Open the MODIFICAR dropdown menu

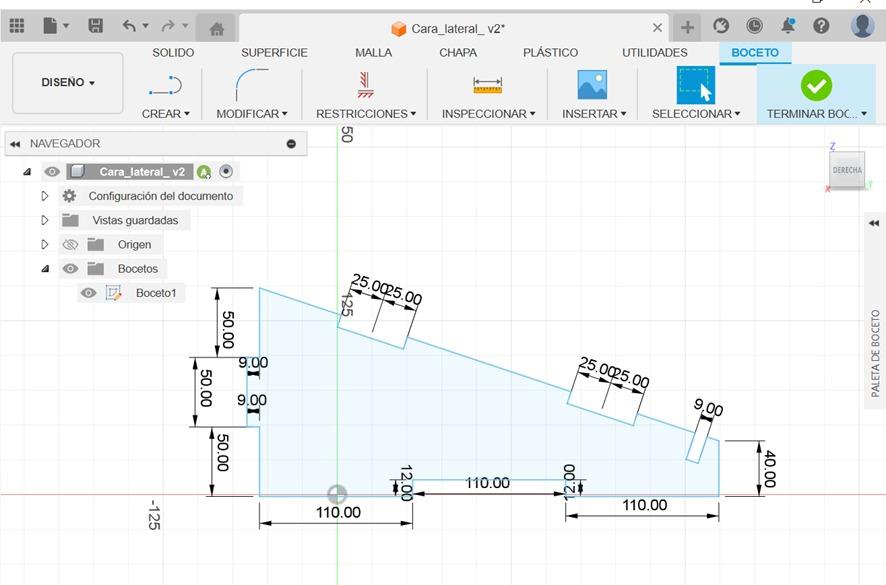pos(252,114)
